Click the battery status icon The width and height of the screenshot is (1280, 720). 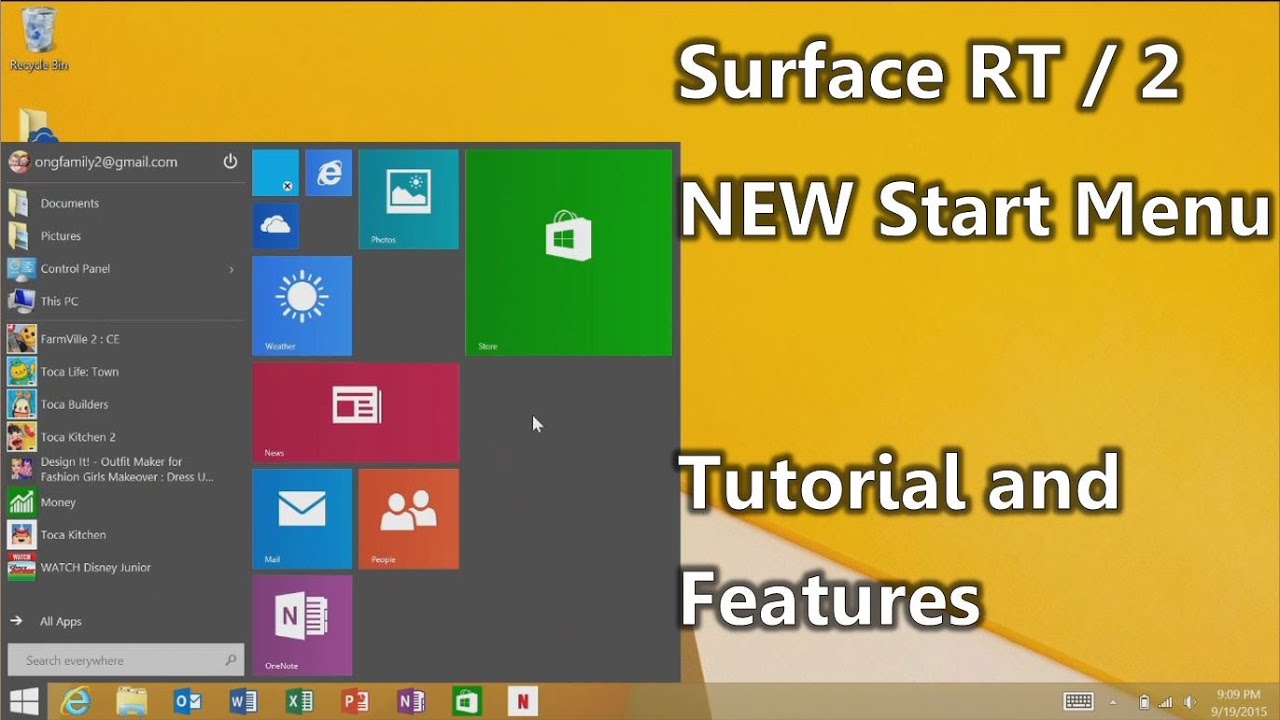[1144, 702]
